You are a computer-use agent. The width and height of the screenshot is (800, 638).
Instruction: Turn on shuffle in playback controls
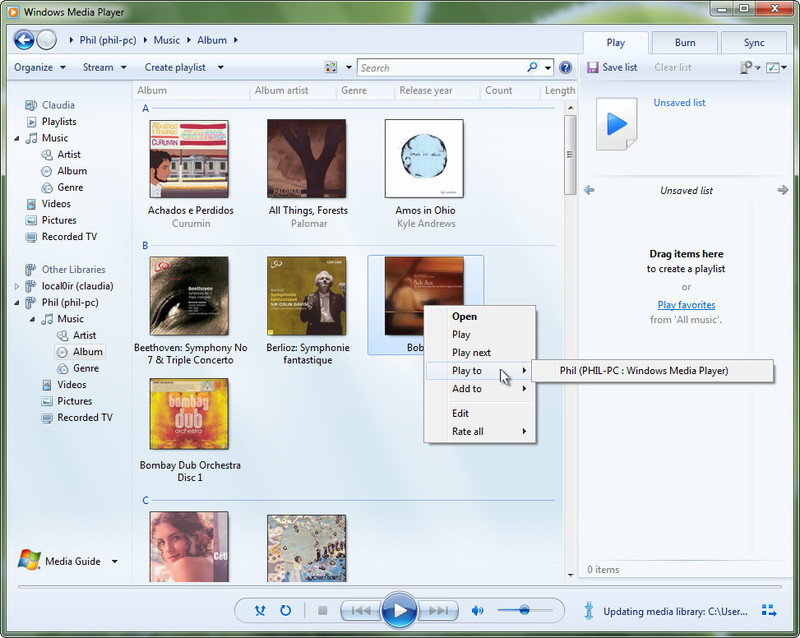[260, 610]
